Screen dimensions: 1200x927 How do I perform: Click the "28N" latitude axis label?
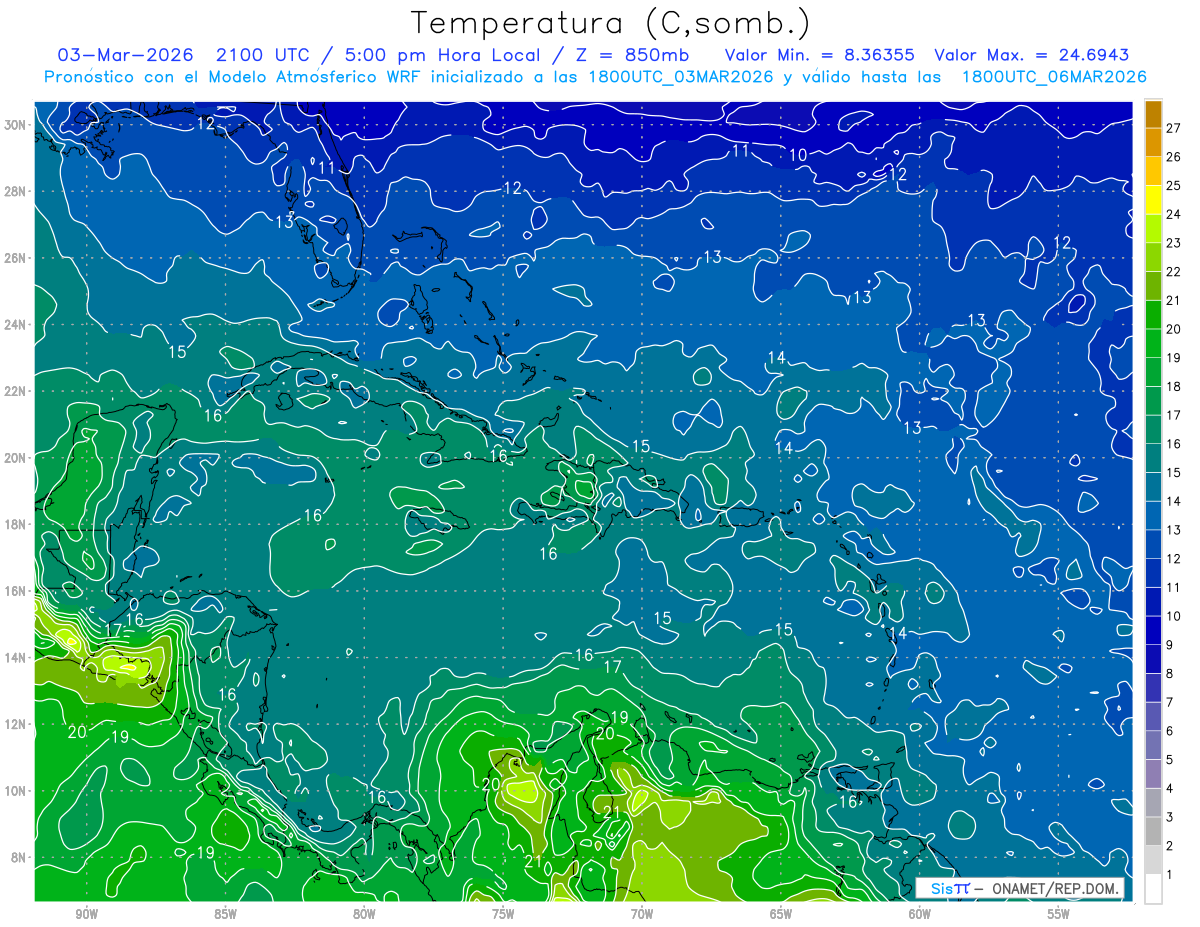16,191
